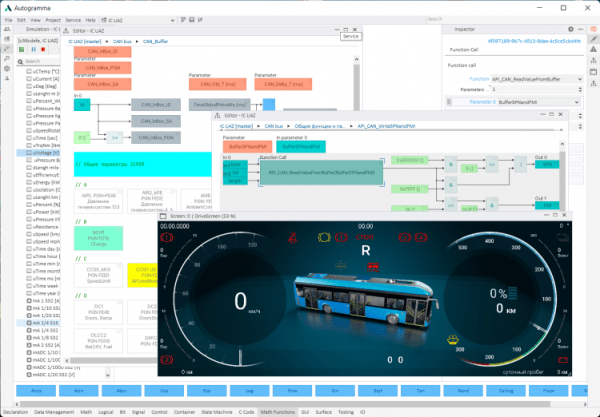Image resolution: width=600 pixels, height=417 pixels.
Task: Select the Log math function block
Action: pos(249,391)
